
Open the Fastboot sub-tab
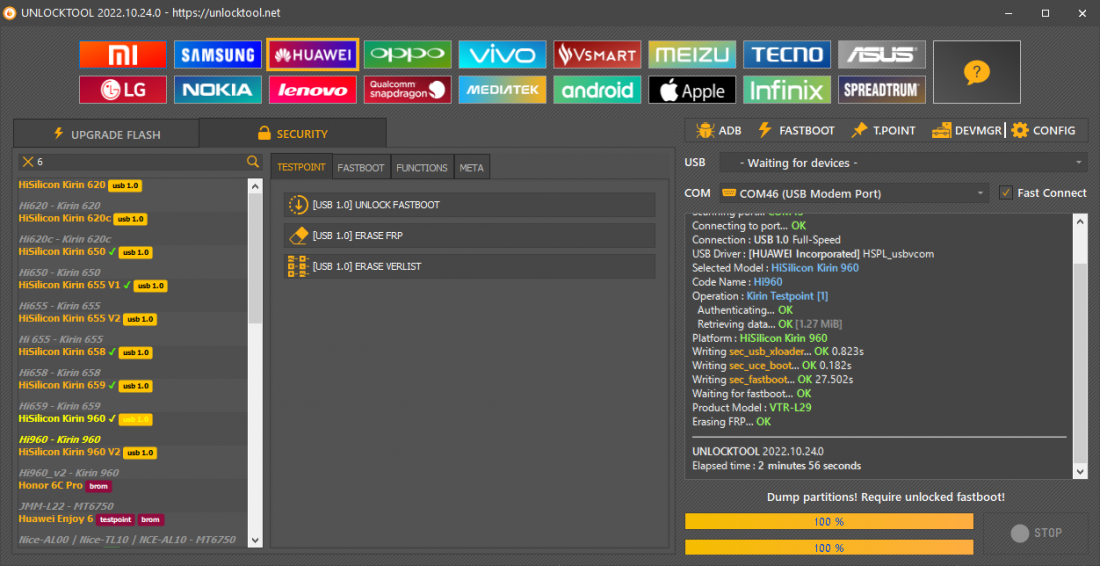(x=361, y=168)
